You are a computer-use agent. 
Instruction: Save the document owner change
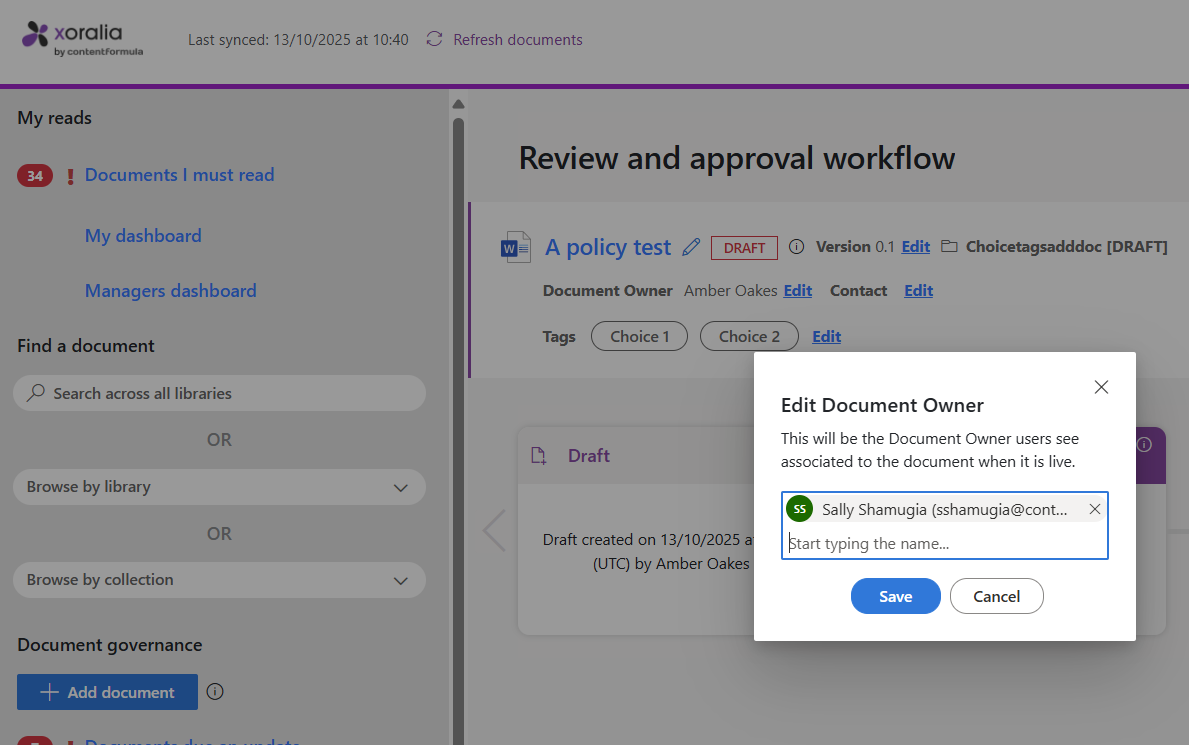pyautogui.click(x=895, y=596)
